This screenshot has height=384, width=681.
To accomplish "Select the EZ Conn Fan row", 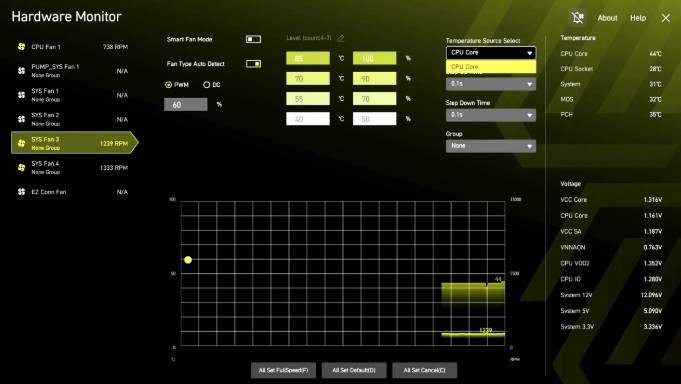I will coord(73,192).
